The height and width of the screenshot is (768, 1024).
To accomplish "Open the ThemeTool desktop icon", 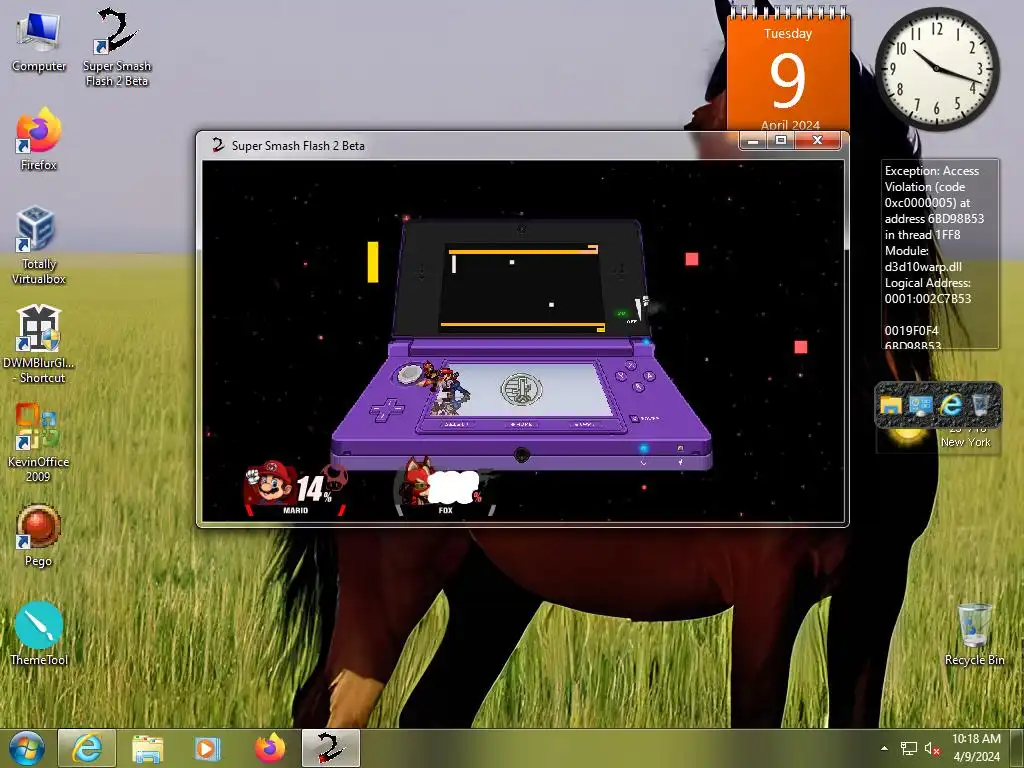I will (x=39, y=633).
